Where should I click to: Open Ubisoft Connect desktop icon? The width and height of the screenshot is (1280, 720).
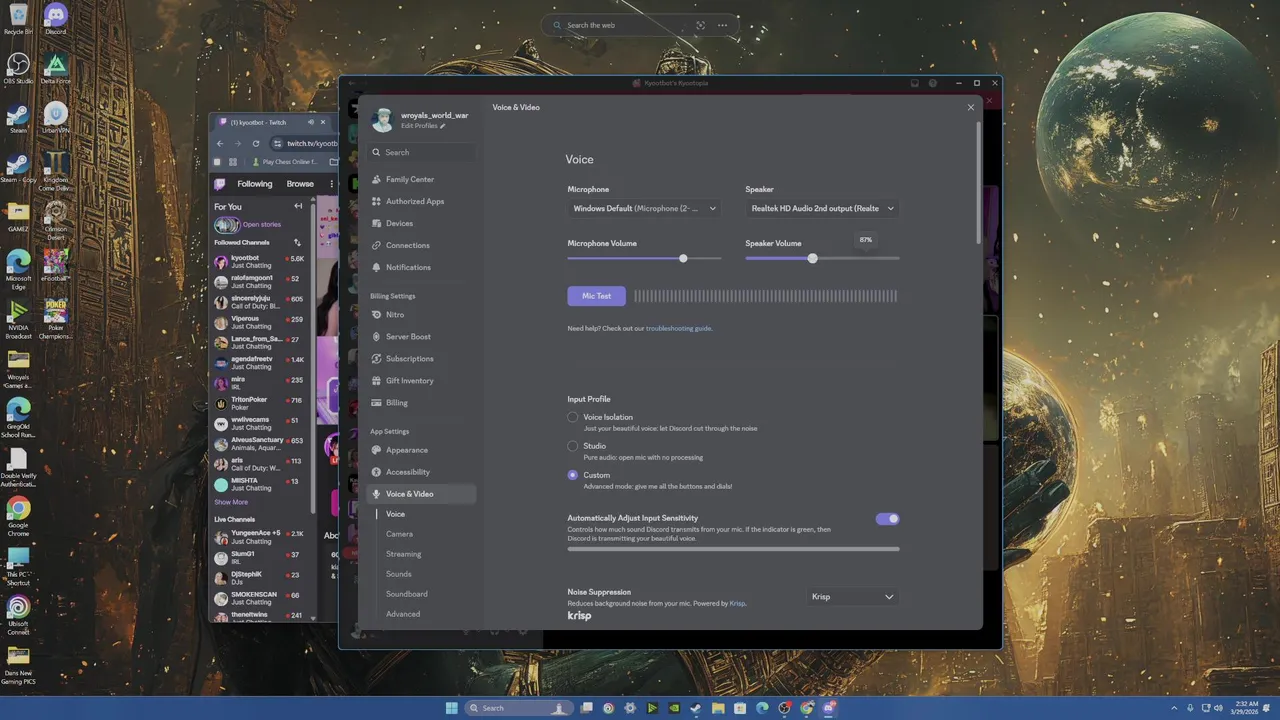18,615
